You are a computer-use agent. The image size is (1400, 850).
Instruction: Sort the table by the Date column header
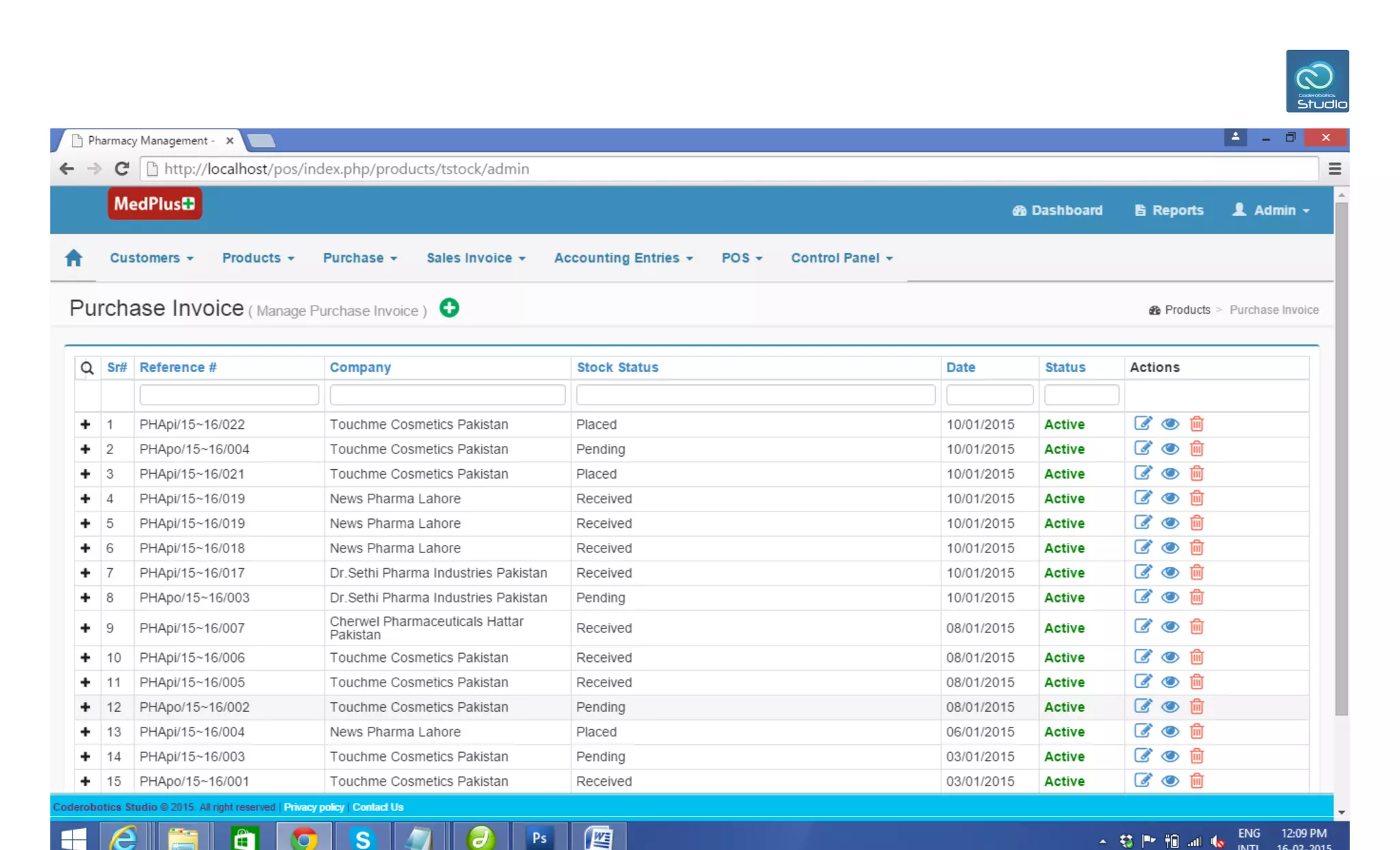(960, 367)
